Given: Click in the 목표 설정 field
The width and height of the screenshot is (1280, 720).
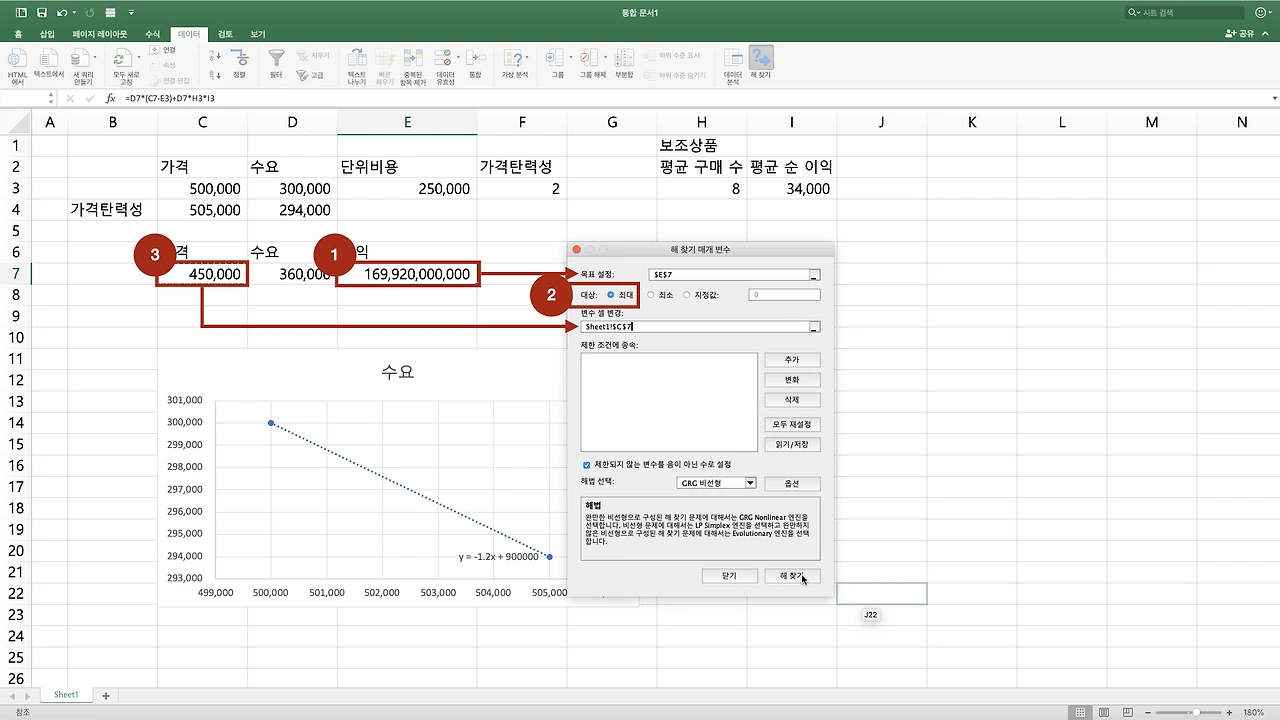Looking at the screenshot, I should coord(727,274).
